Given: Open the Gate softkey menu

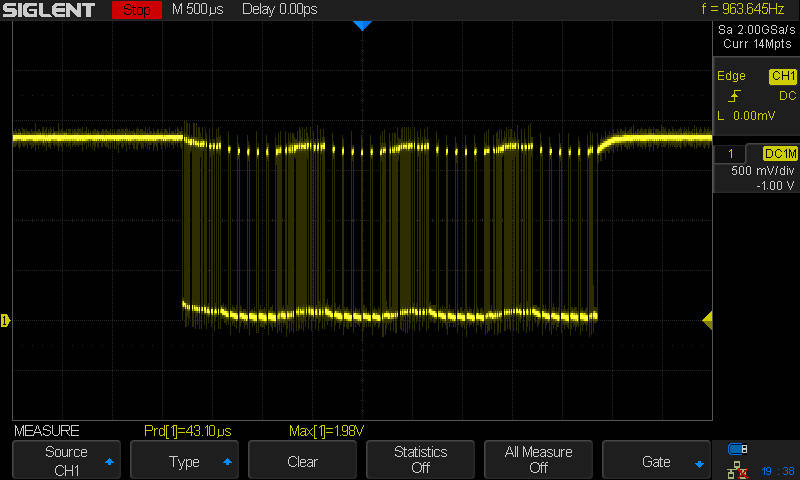Looking at the screenshot, I should [656, 460].
